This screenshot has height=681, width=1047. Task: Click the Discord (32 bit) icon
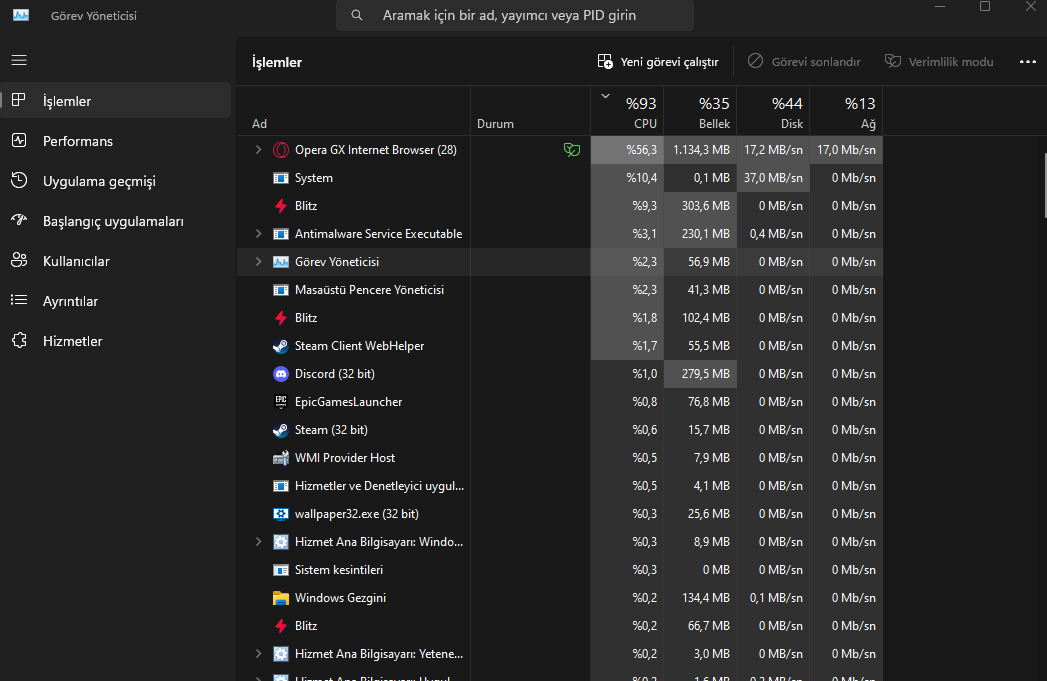(281, 374)
